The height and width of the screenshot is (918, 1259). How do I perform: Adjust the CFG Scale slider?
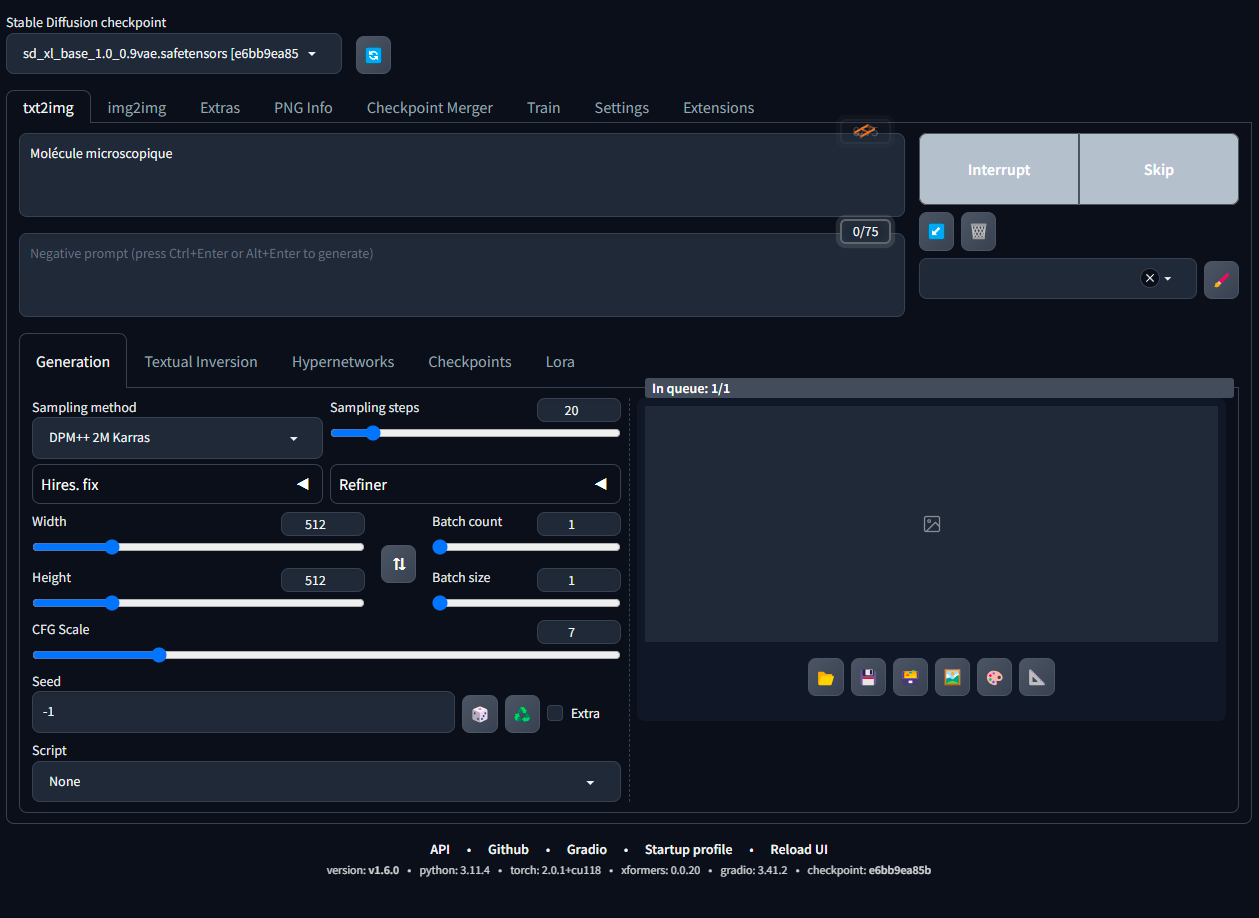[326, 655]
